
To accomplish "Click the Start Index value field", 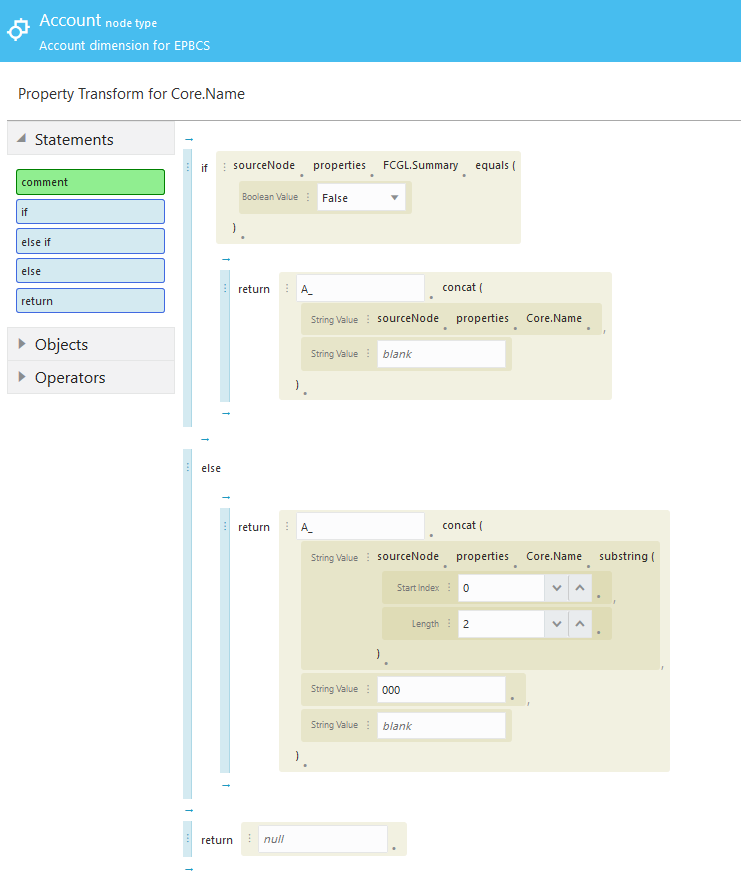I will pyautogui.click(x=501, y=588).
